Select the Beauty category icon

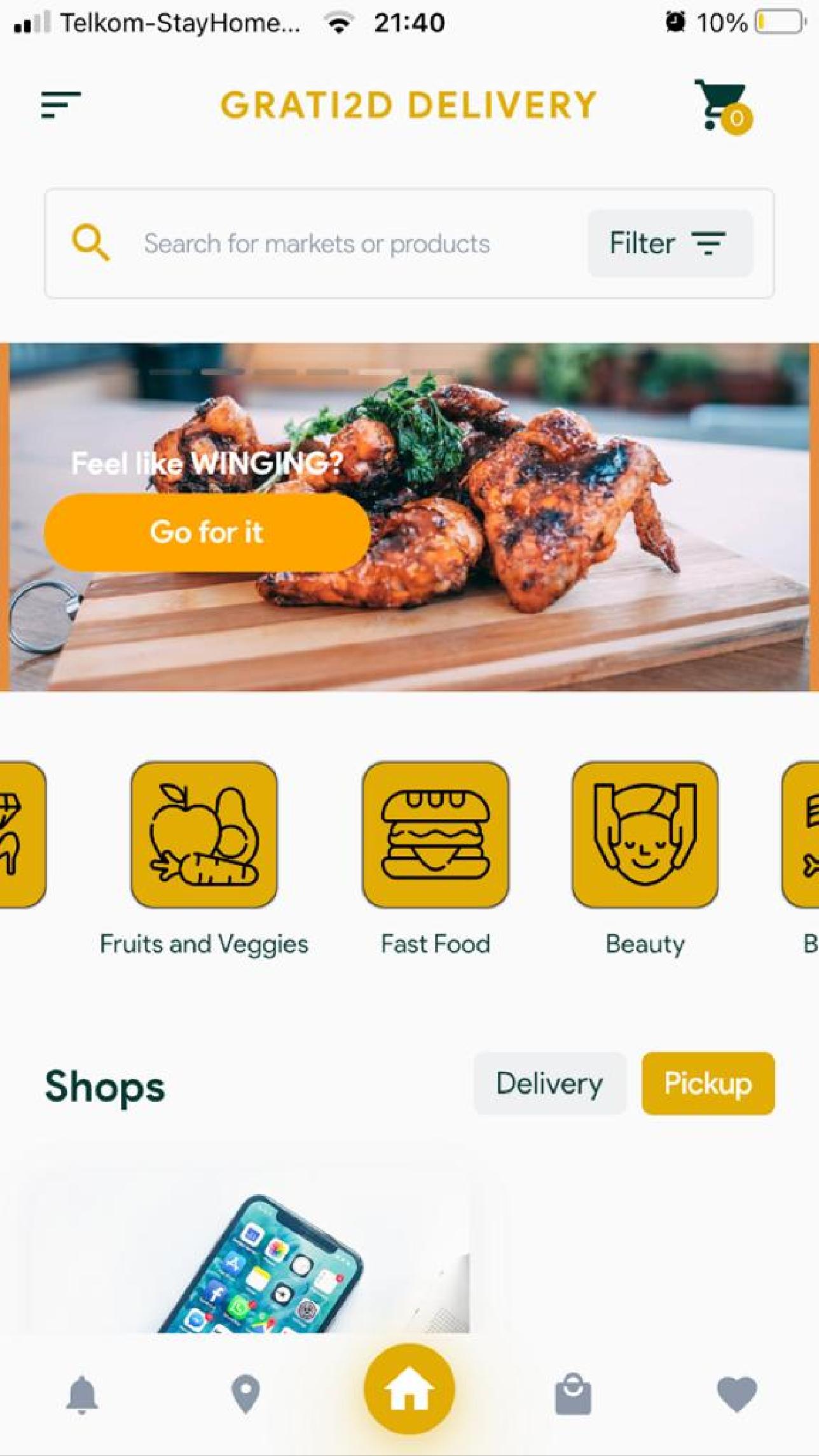tap(645, 834)
